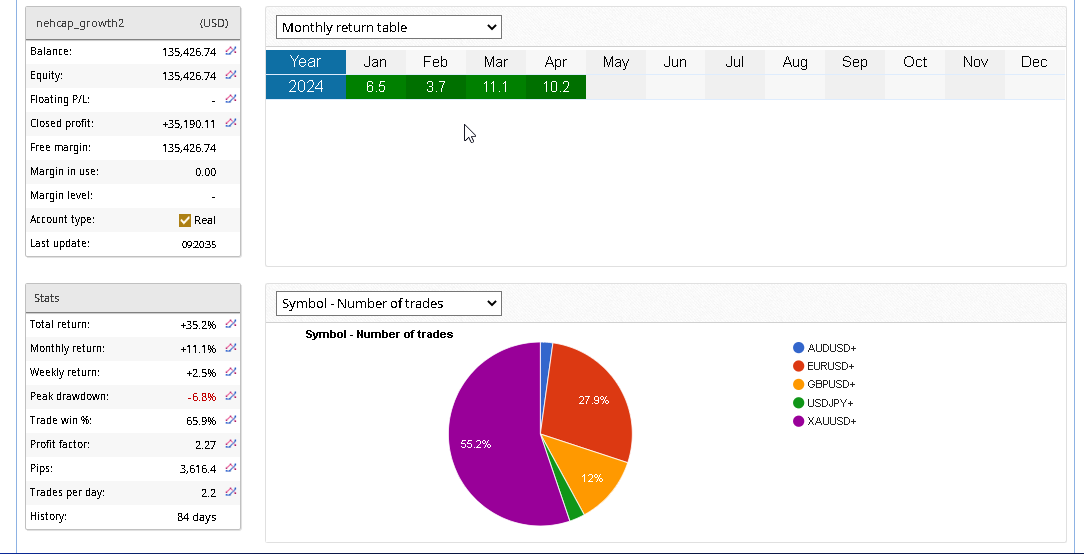Open the Profit factor chart icon
The height and width of the screenshot is (554, 1084).
click(x=231, y=444)
